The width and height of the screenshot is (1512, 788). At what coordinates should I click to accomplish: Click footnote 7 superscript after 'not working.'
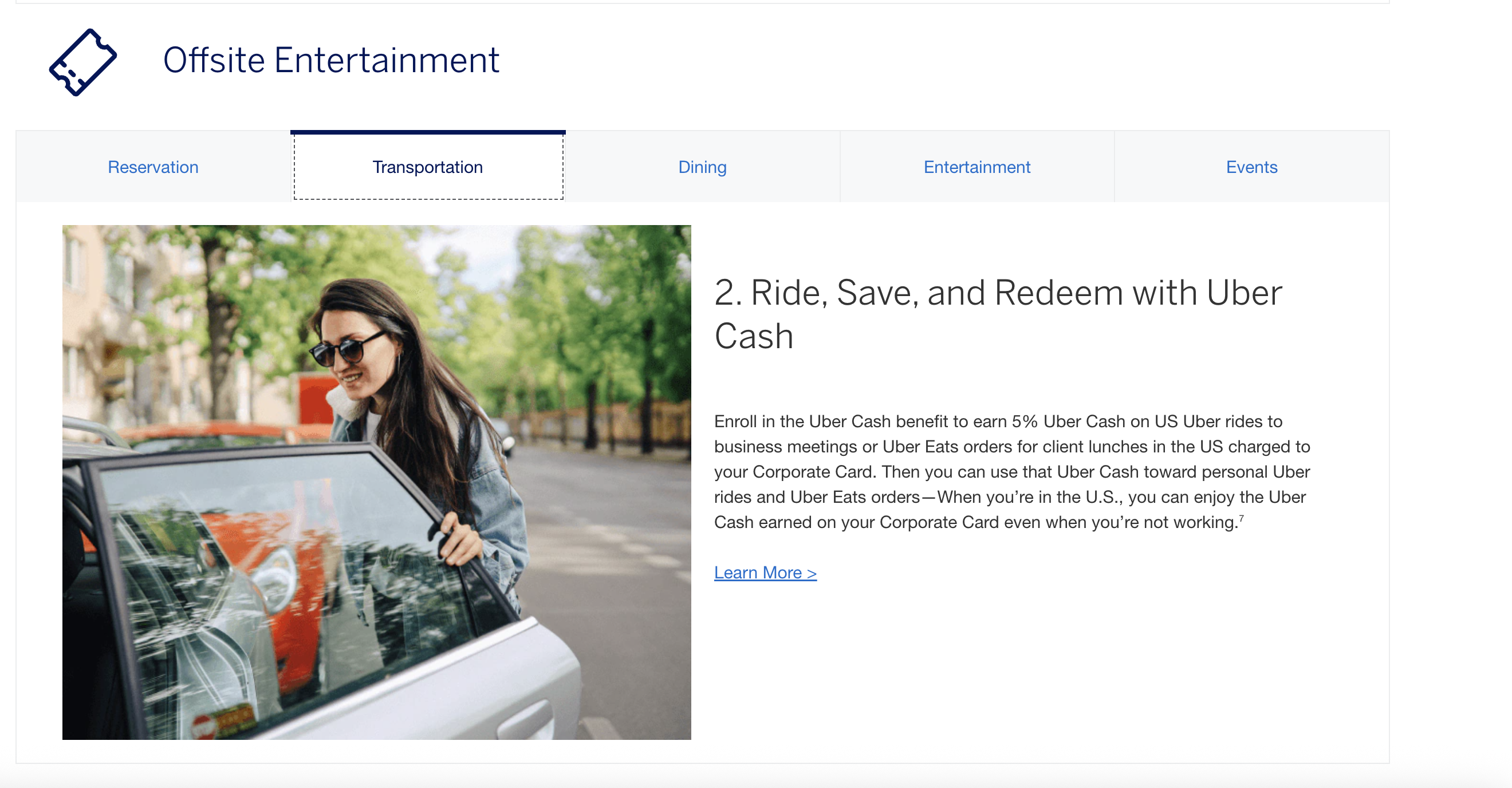pyautogui.click(x=1242, y=518)
